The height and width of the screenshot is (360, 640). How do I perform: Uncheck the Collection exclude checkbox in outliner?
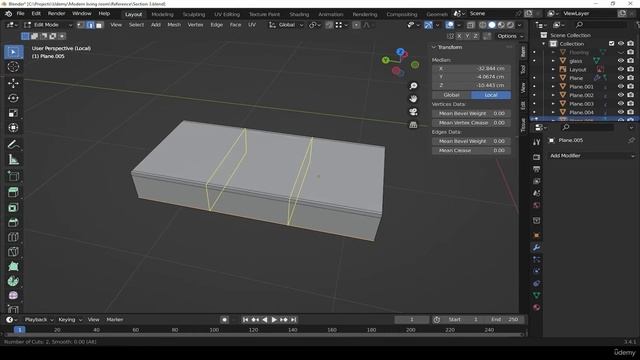pyautogui.click(x=611, y=44)
